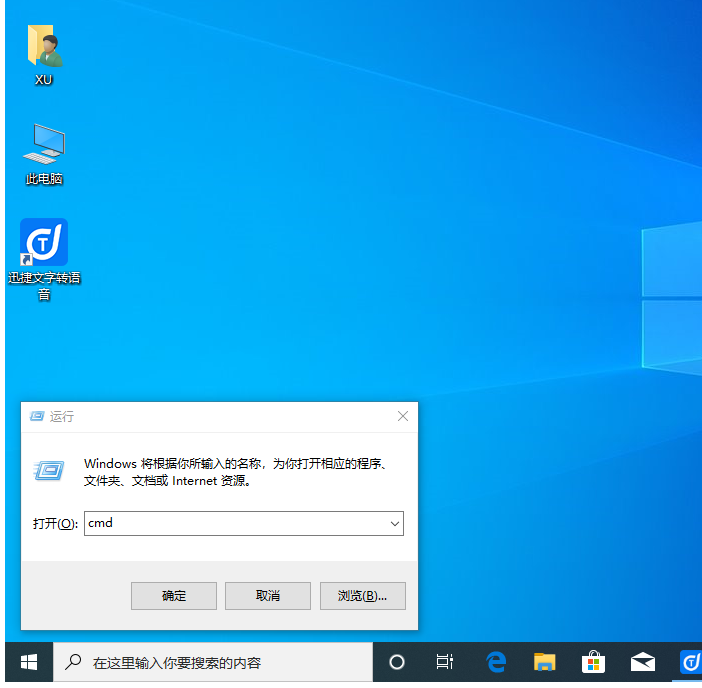
Task: Open File Explorer from the taskbar
Action: pyautogui.click(x=544, y=662)
